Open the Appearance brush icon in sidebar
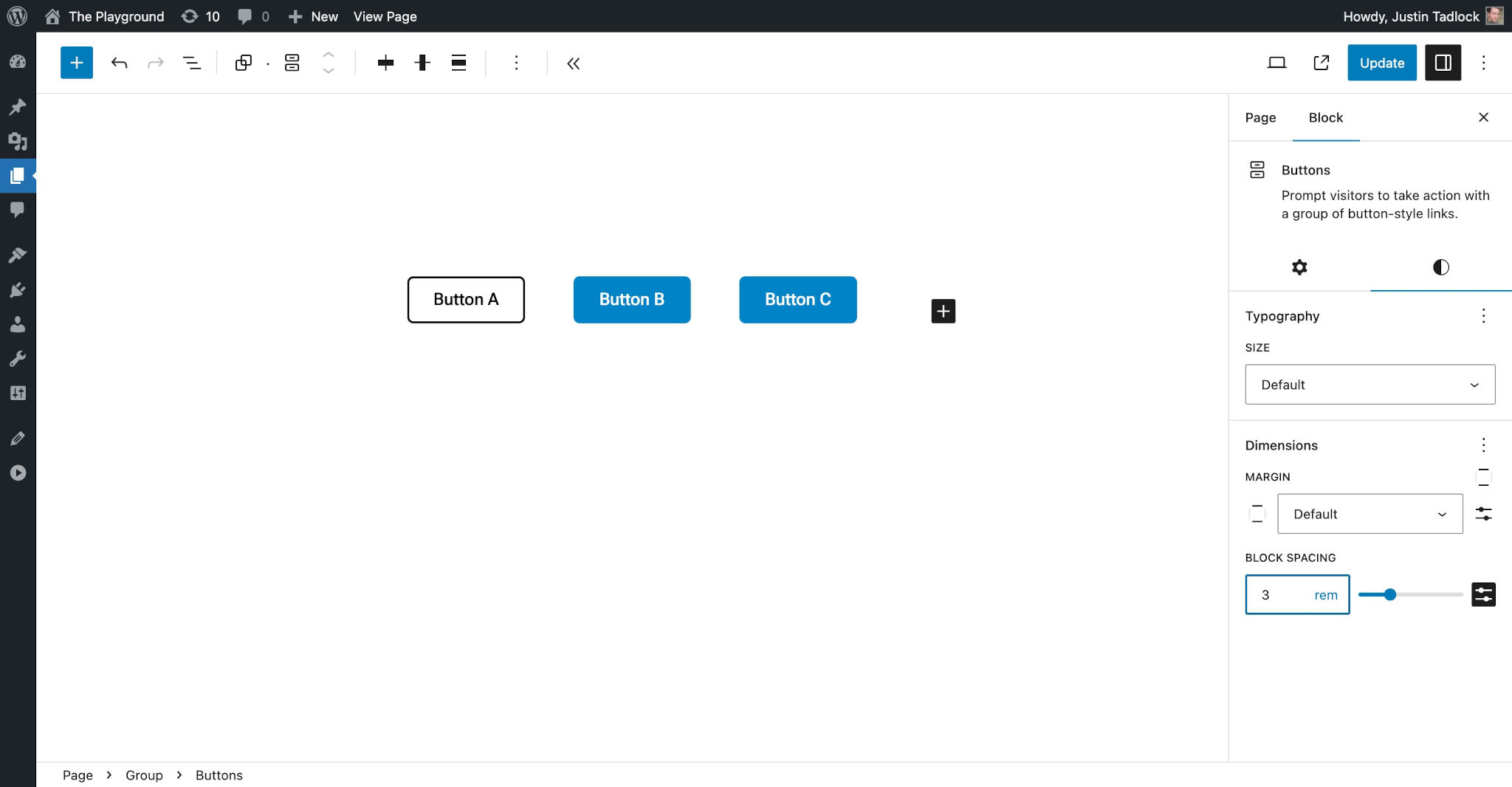This screenshot has width=1512, height=787. coord(18,255)
